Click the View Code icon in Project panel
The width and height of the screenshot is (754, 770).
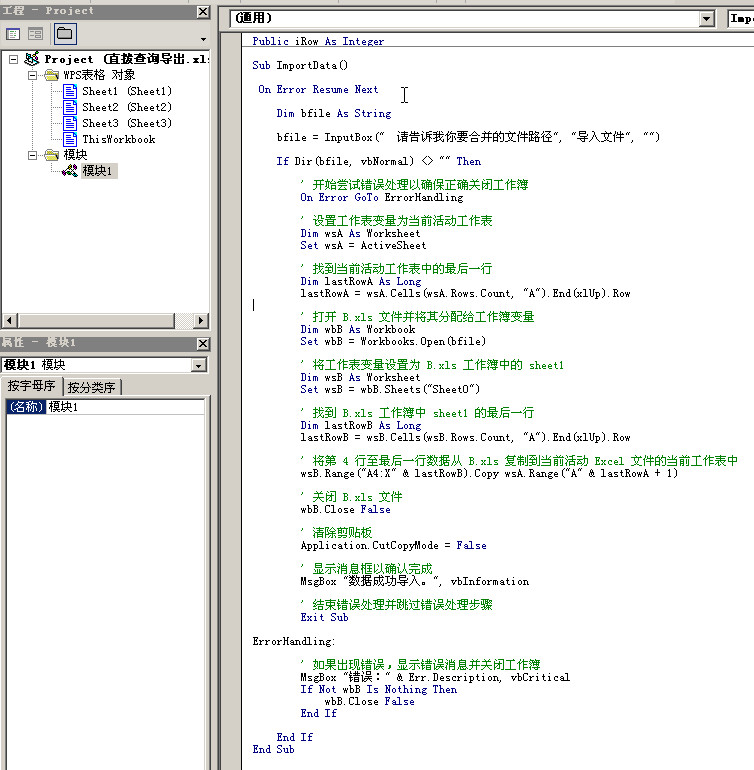[14, 34]
